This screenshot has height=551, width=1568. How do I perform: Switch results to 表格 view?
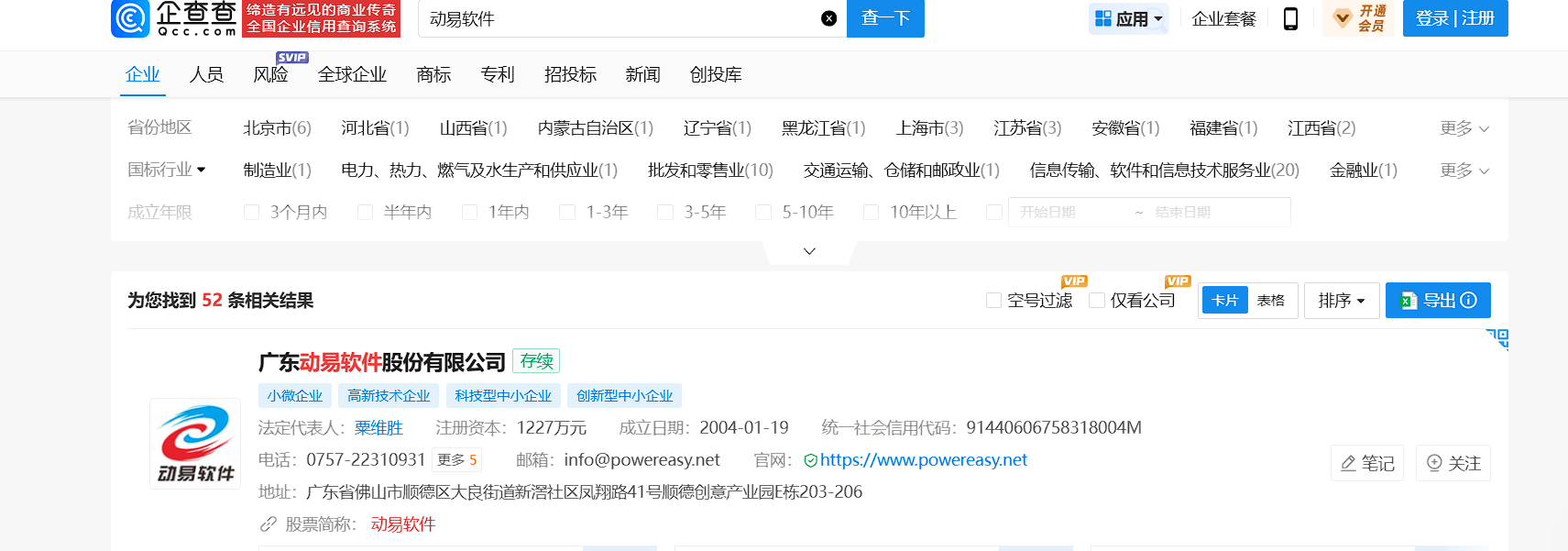pyautogui.click(x=1270, y=300)
